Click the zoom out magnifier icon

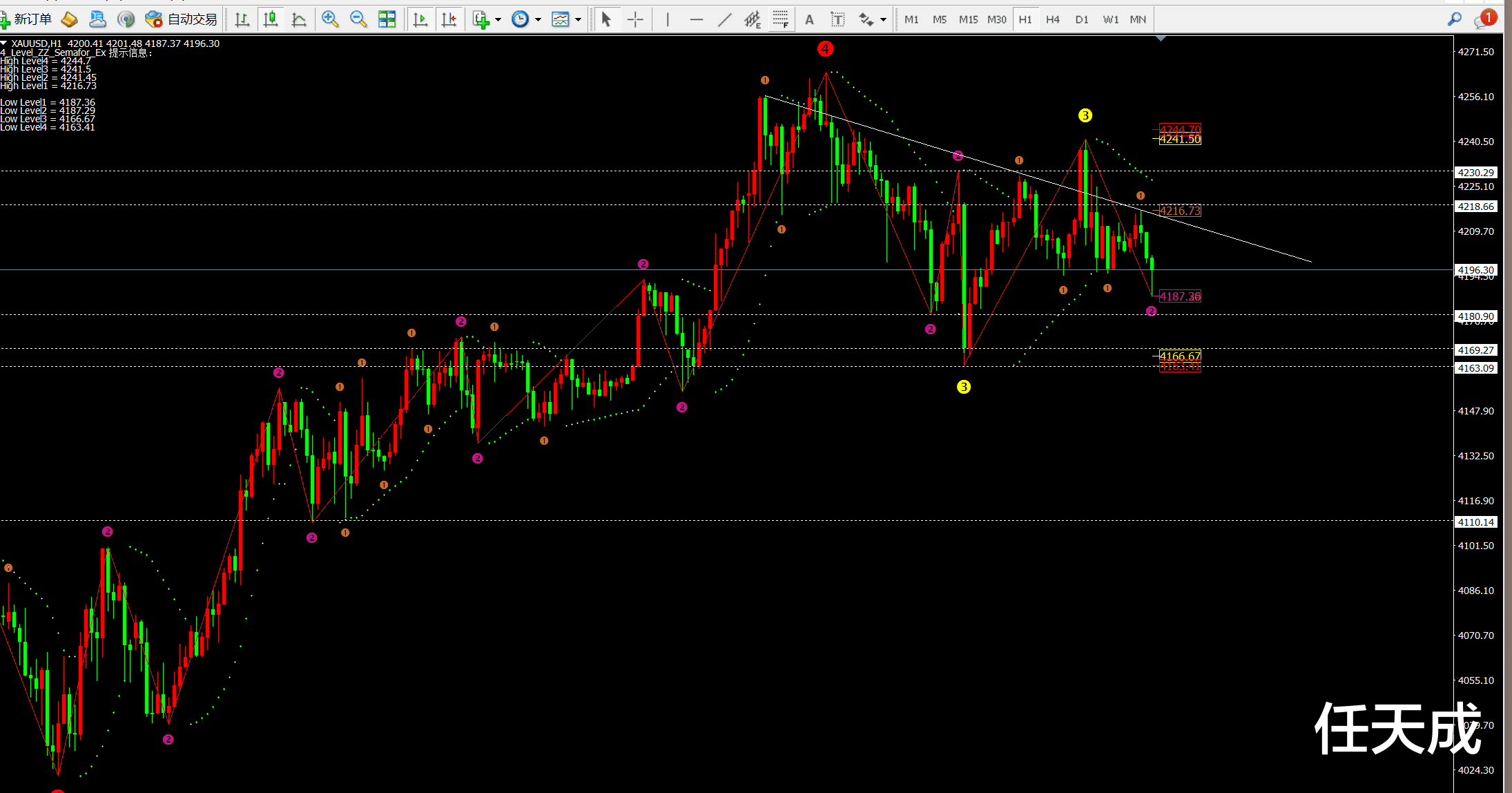click(x=358, y=19)
